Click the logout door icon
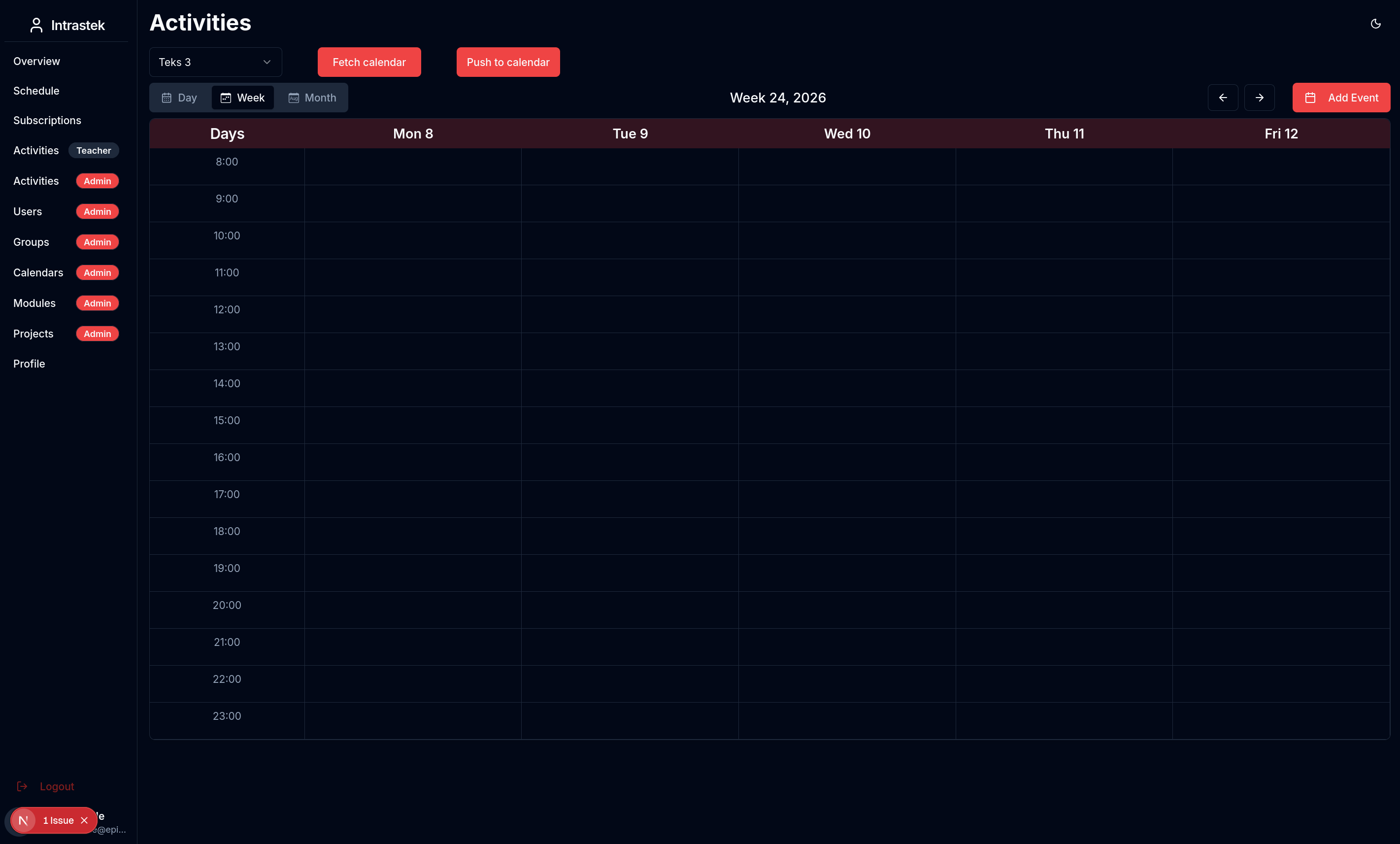This screenshot has width=1400, height=844. click(x=22, y=786)
